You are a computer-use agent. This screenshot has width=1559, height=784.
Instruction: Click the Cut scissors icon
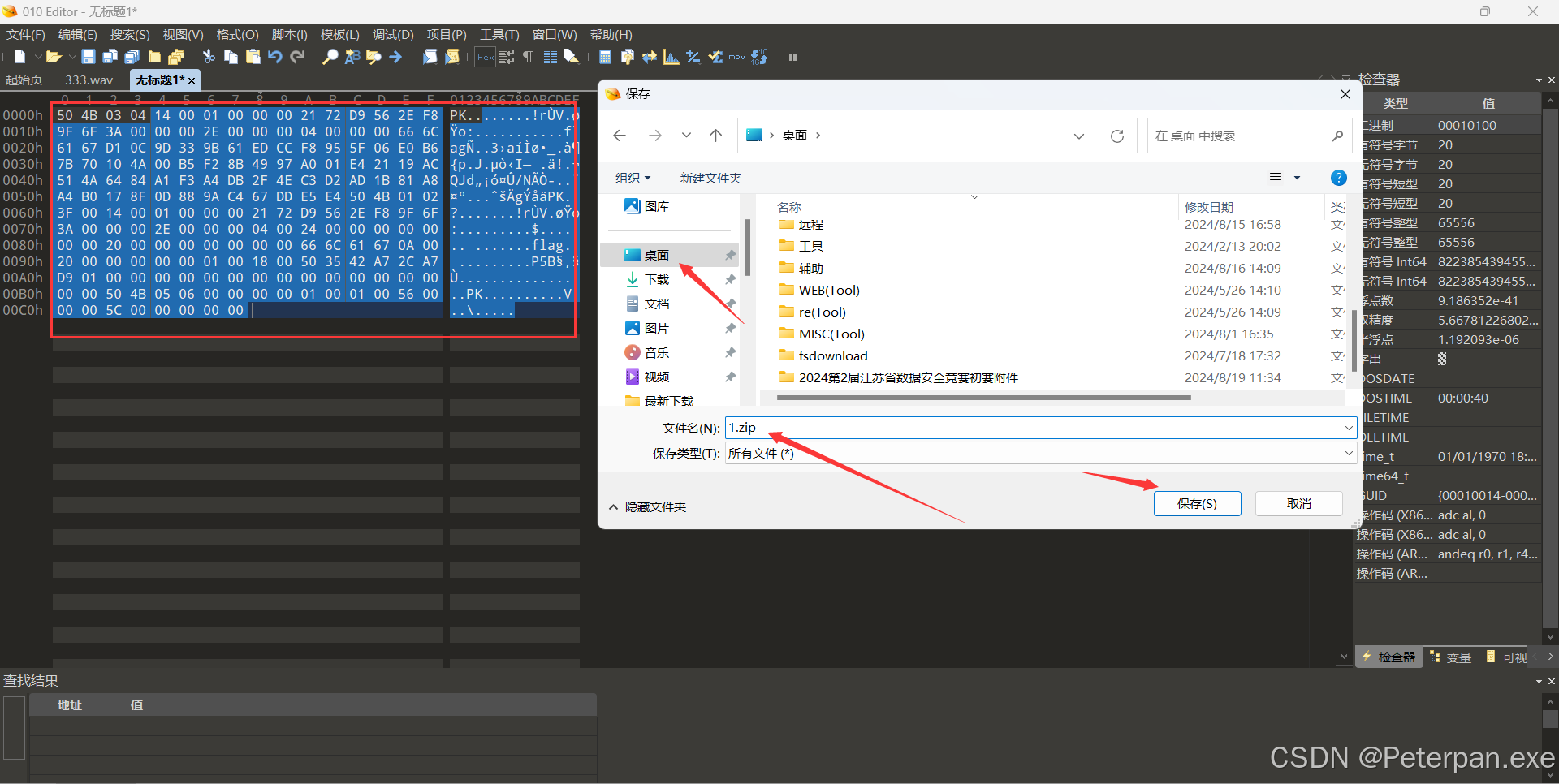pos(209,57)
